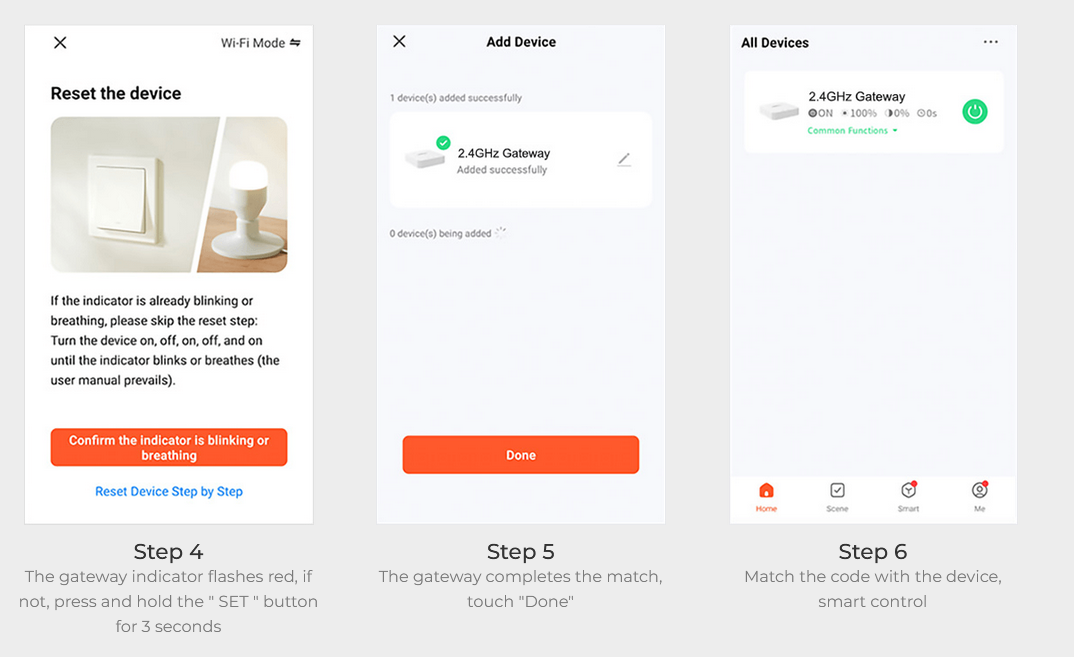The height and width of the screenshot is (661, 1074).
Task: Expand the Common Functions dropdown
Action: pyautogui.click(x=852, y=130)
